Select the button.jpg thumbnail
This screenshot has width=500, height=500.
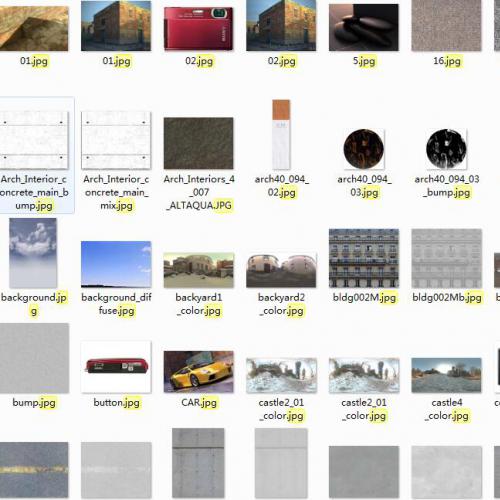pos(116,367)
